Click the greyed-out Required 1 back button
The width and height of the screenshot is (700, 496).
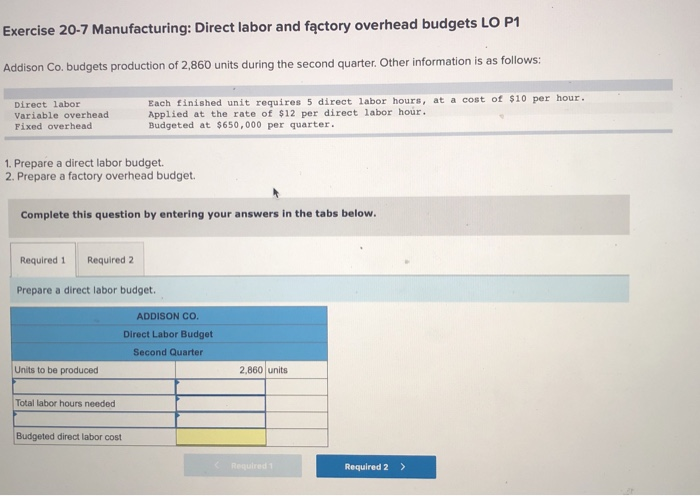pyautogui.click(x=243, y=466)
